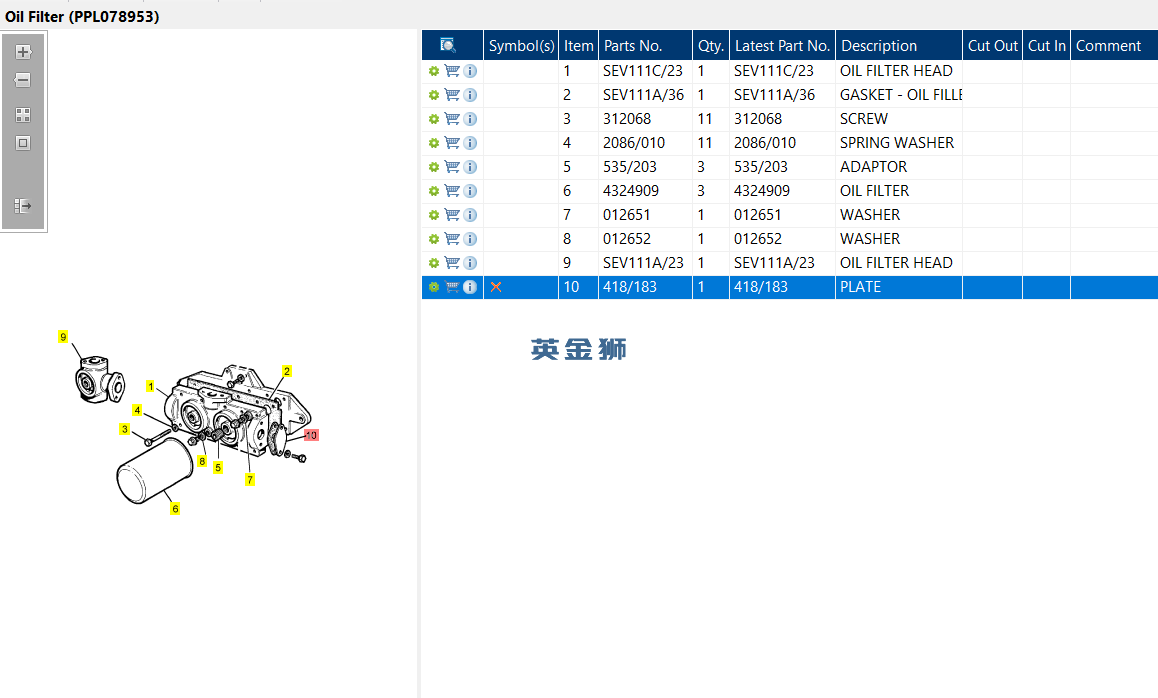Select the PLATE description cell
Screen dimensions: 1158x698
pos(899,287)
